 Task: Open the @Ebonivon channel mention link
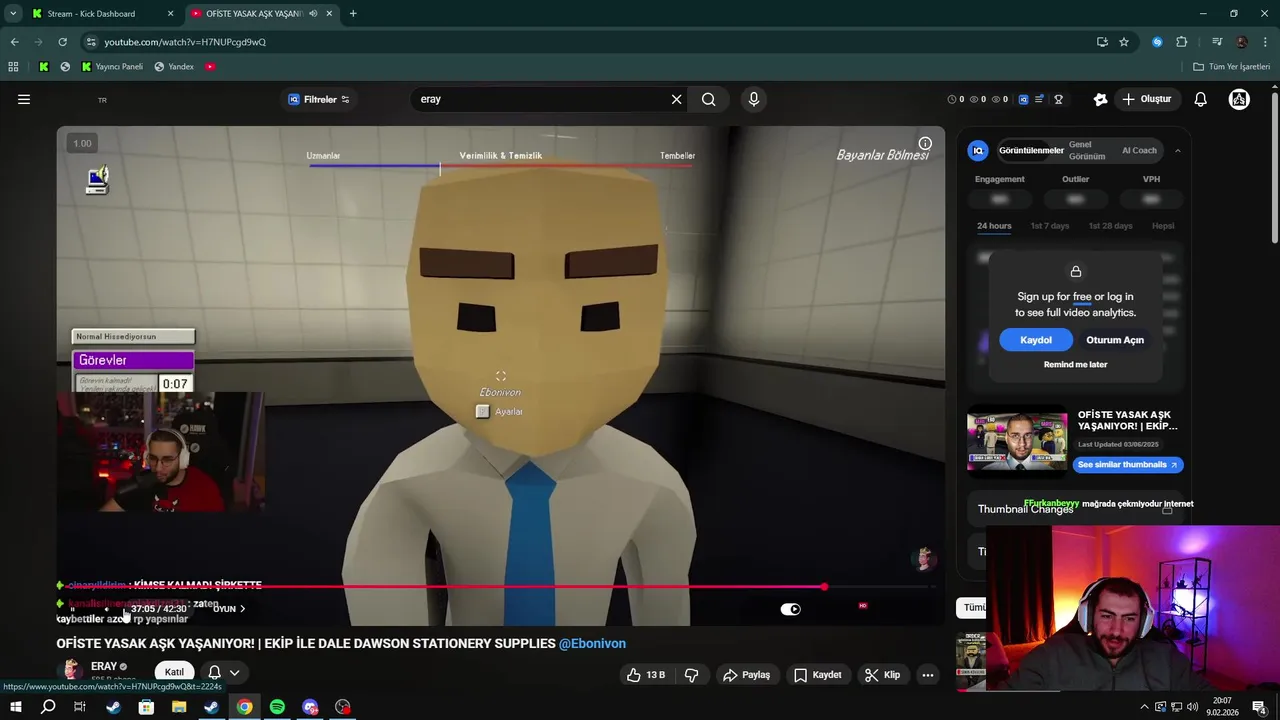[x=592, y=643]
